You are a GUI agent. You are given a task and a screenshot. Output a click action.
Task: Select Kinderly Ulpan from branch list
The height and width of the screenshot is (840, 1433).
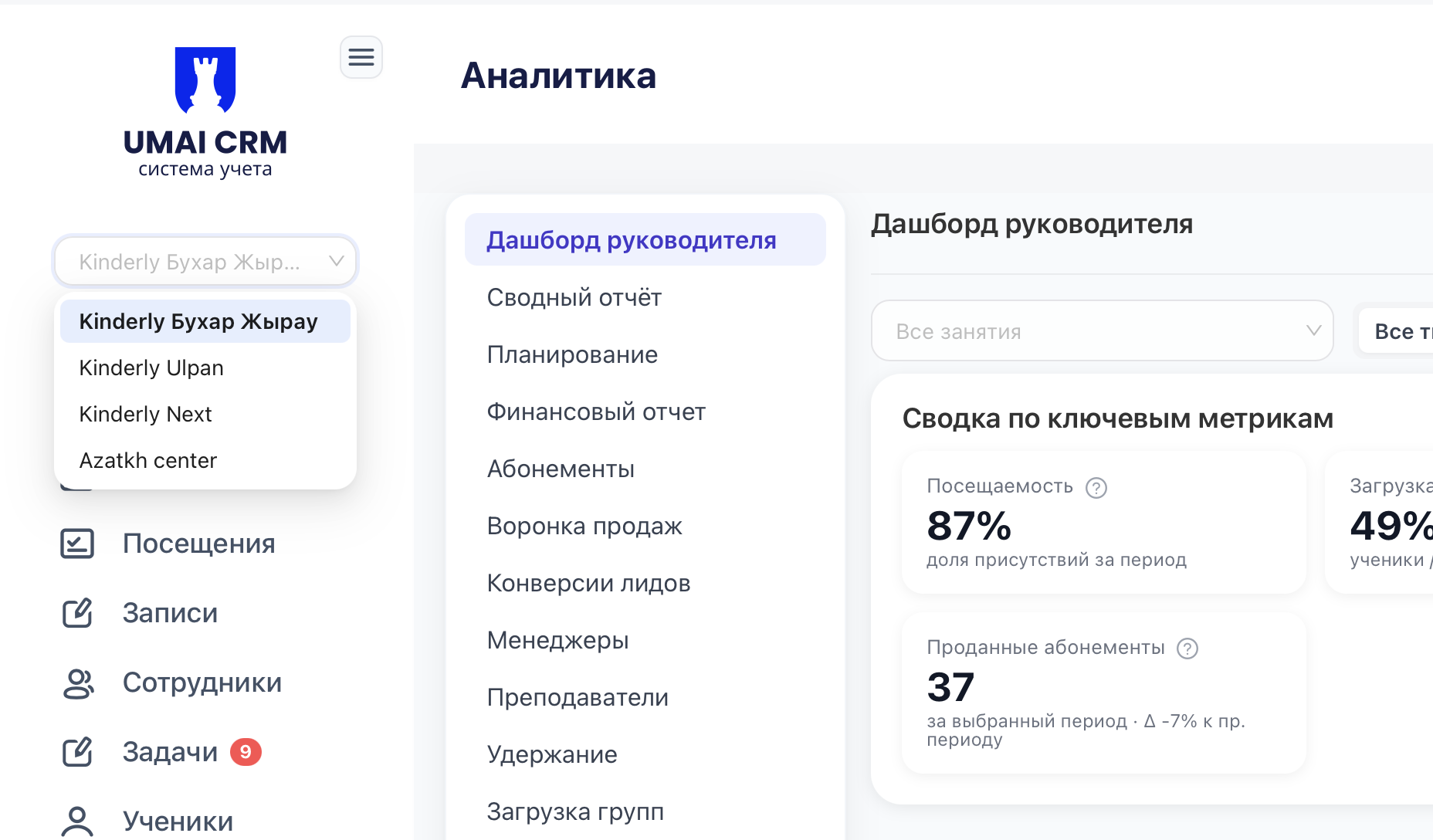pos(151,367)
